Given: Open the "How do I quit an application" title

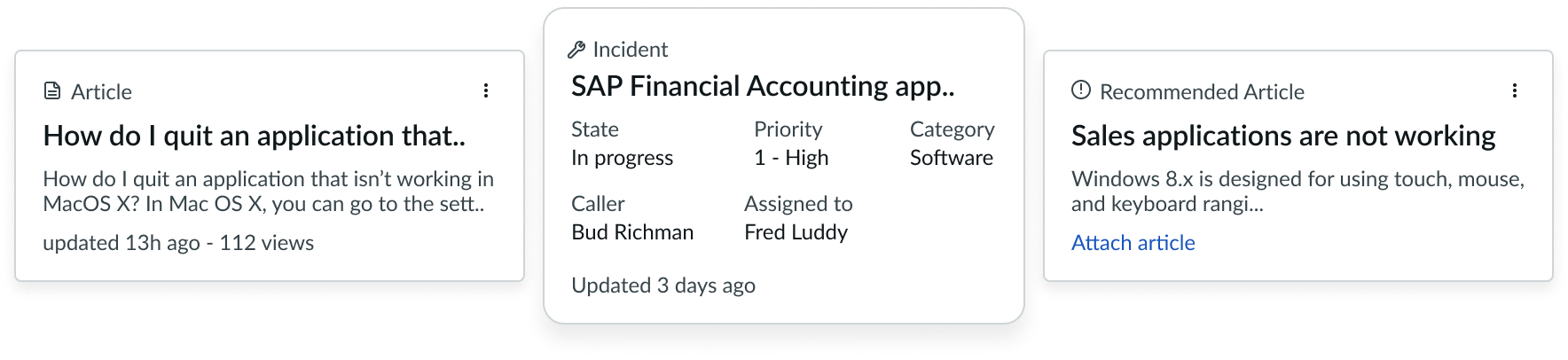Looking at the screenshot, I should coord(254,136).
